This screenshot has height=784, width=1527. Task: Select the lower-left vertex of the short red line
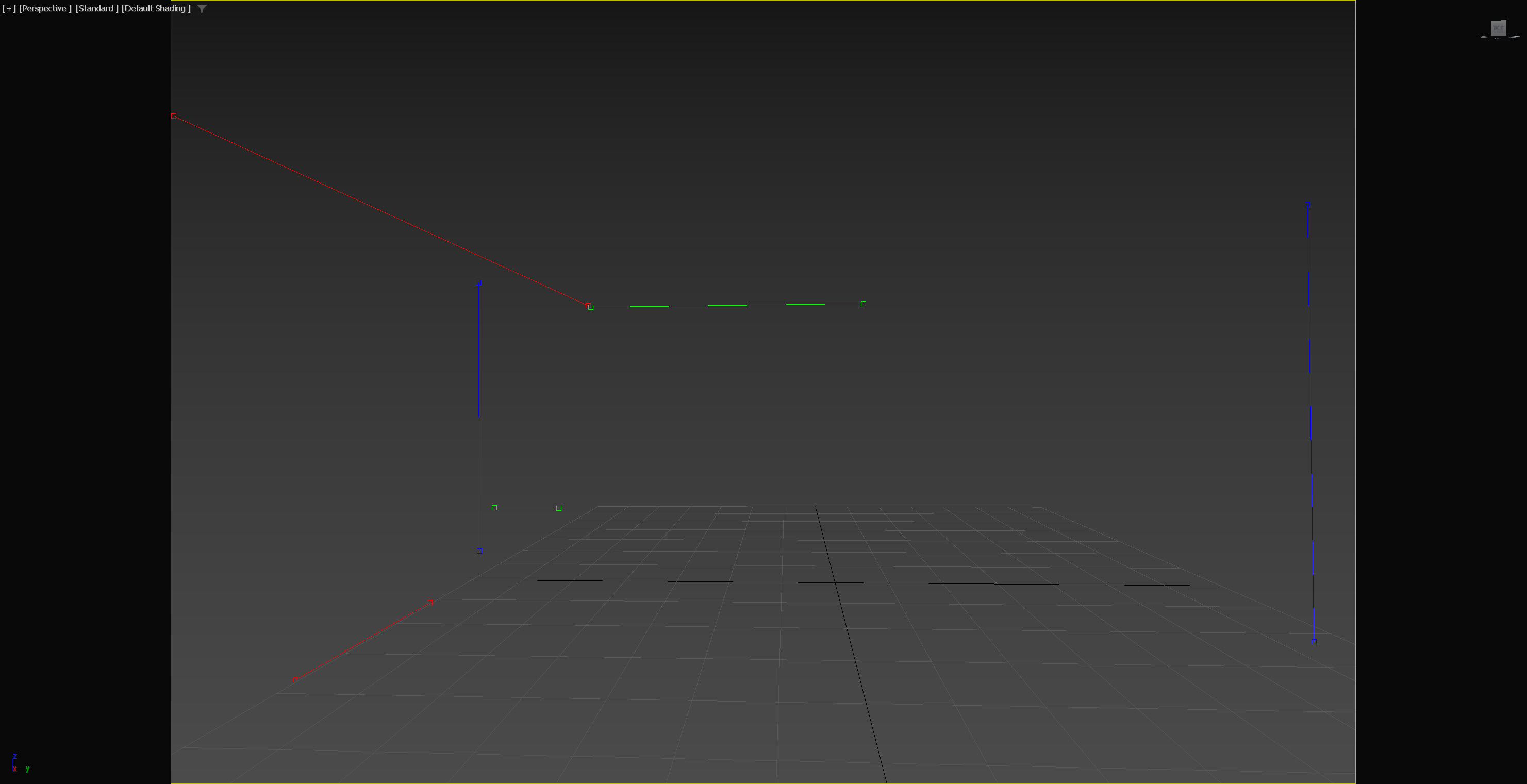pos(295,680)
